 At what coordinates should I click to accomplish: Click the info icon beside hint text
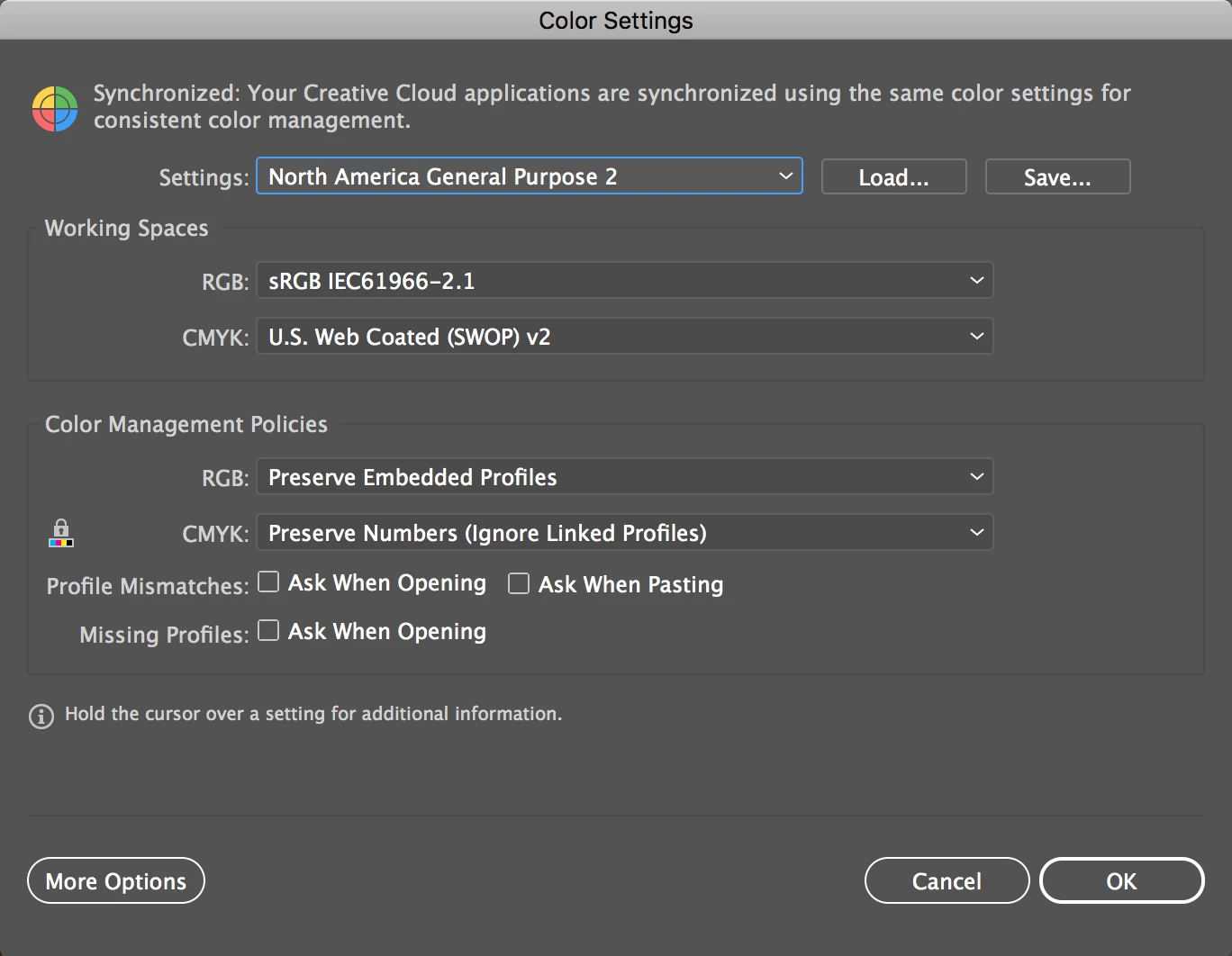click(x=41, y=717)
